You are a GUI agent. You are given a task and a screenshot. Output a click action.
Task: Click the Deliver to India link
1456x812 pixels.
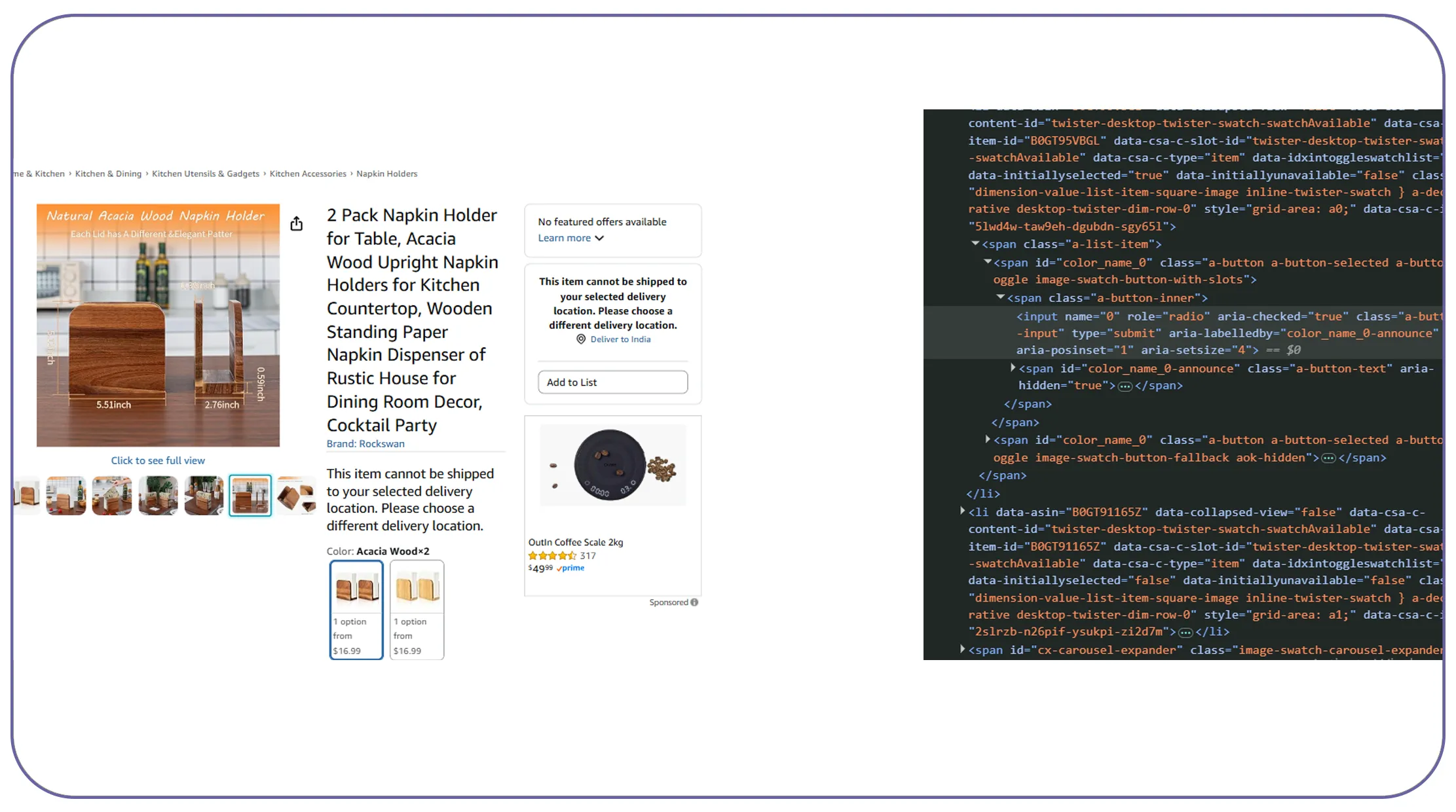620,339
